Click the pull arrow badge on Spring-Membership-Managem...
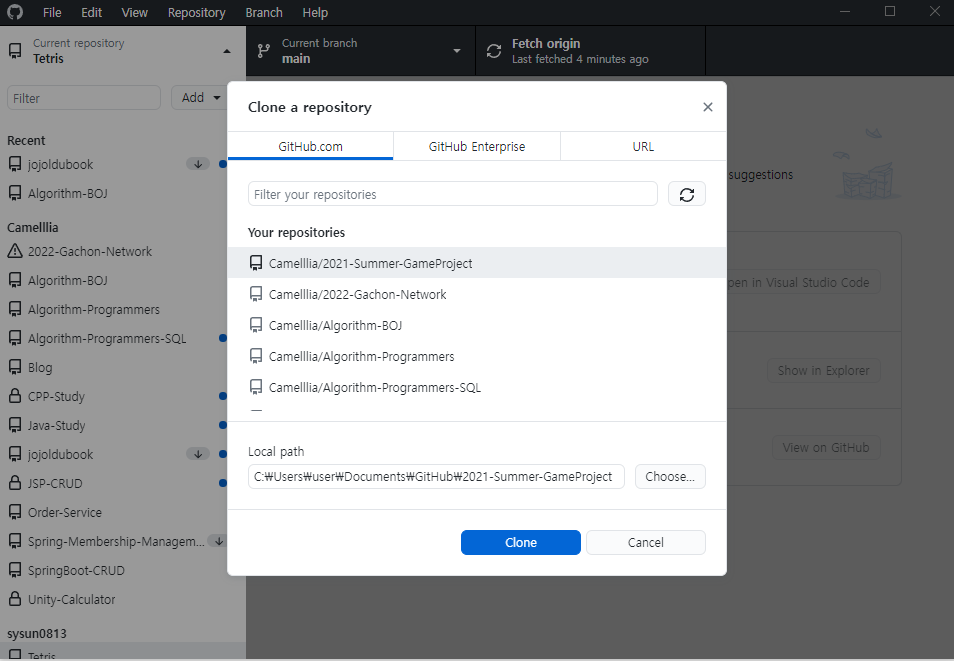954x661 pixels. pos(217,540)
